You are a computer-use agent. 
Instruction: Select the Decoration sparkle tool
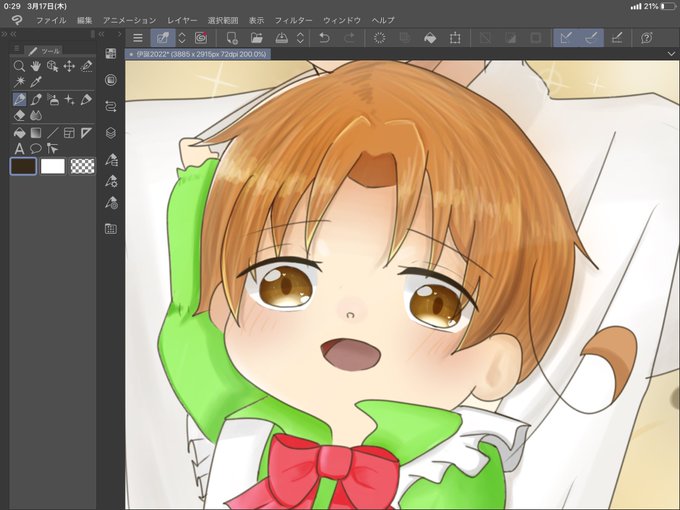(69, 100)
